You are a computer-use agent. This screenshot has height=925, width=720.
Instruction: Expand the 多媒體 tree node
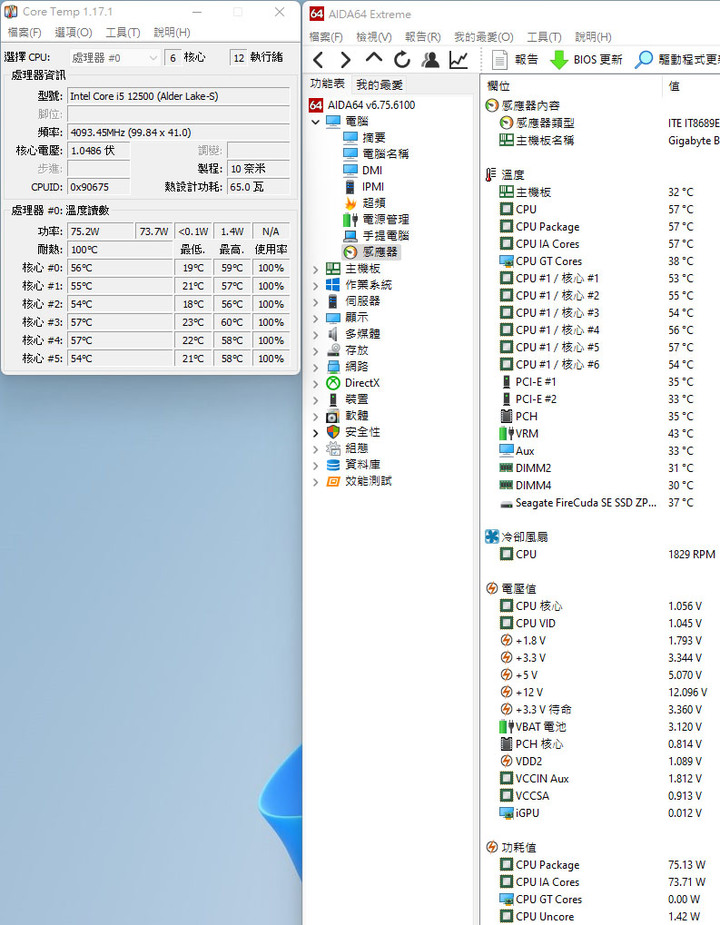pos(316,335)
